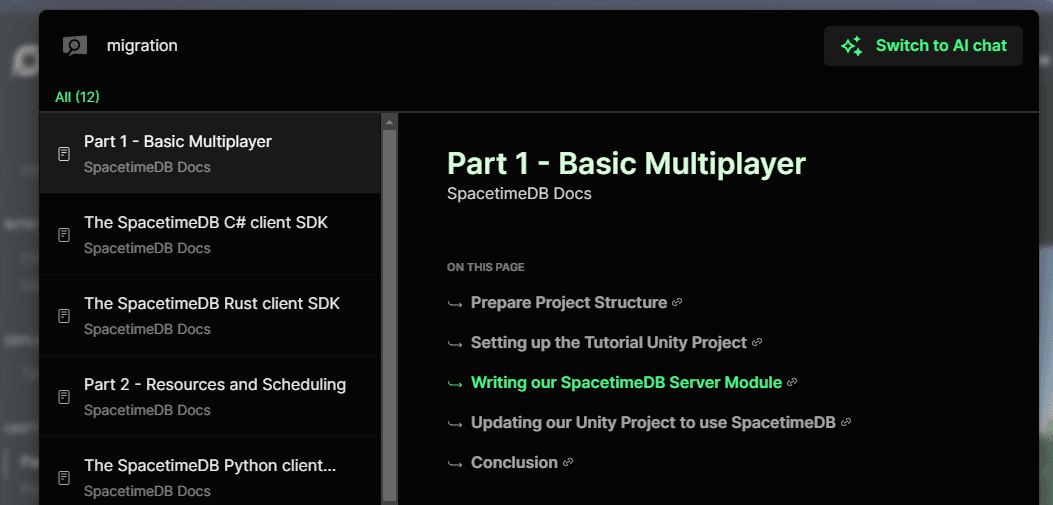The width and height of the screenshot is (1053, 505).
Task: Click document icon beside Python client result
Action: click(x=64, y=477)
